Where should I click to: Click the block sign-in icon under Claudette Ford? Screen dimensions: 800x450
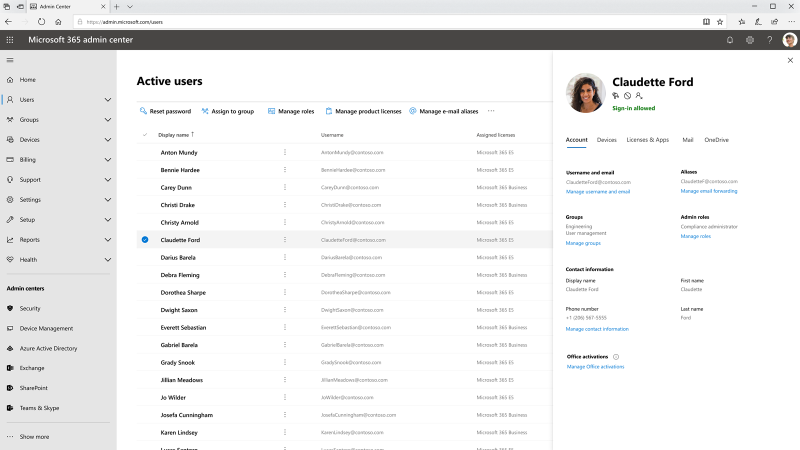627,95
